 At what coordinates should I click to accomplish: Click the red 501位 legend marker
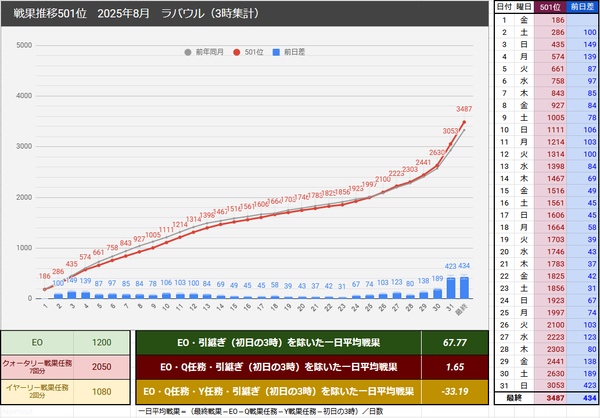[x=236, y=52]
